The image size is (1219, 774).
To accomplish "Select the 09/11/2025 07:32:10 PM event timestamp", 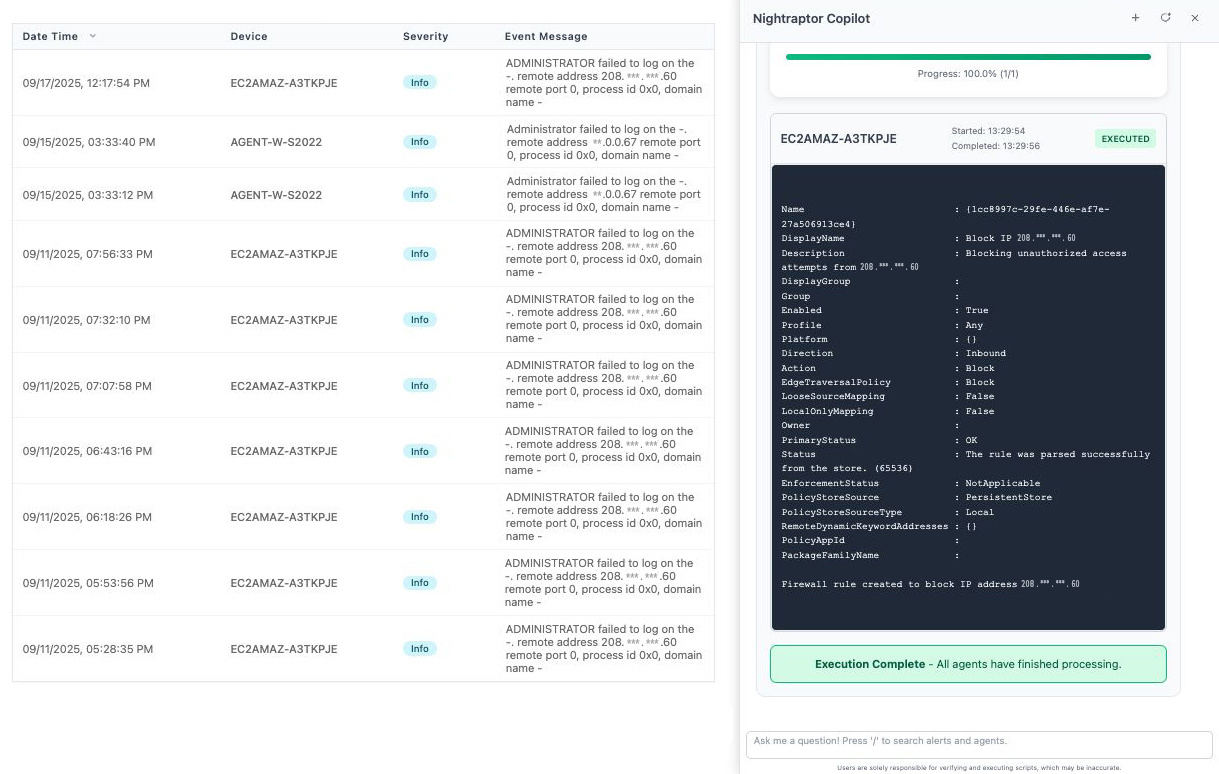I will coord(86,320).
